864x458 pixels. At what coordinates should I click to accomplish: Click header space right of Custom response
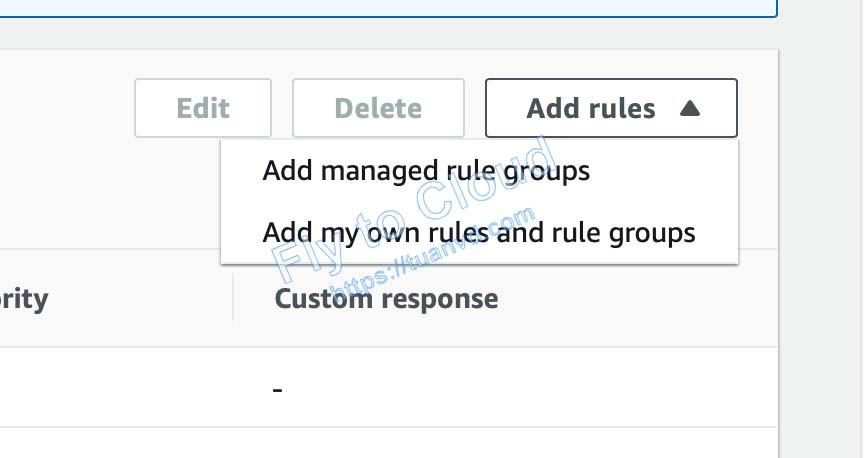click(640, 298)
